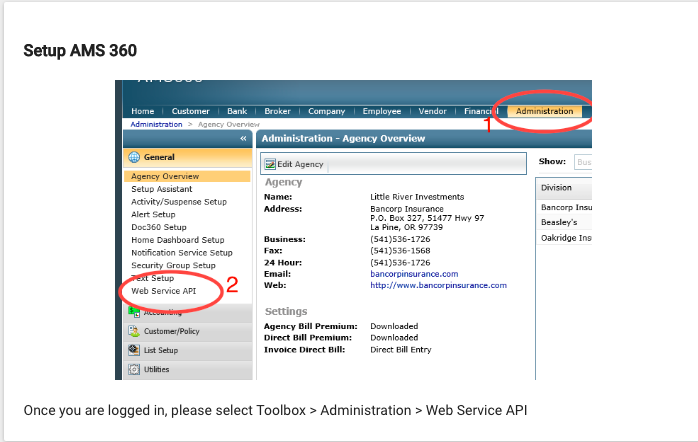Click the Edit Agency button label
The height and width of the screenshot is (442, 698).
pyautogui.click(x=300, y=164)
